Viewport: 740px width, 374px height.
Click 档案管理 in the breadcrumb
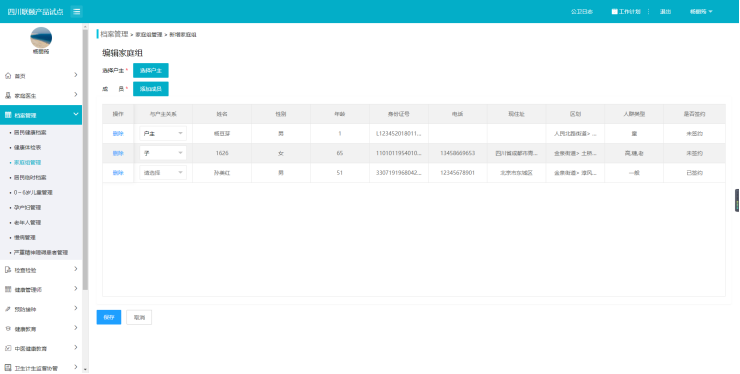(114, 34)
